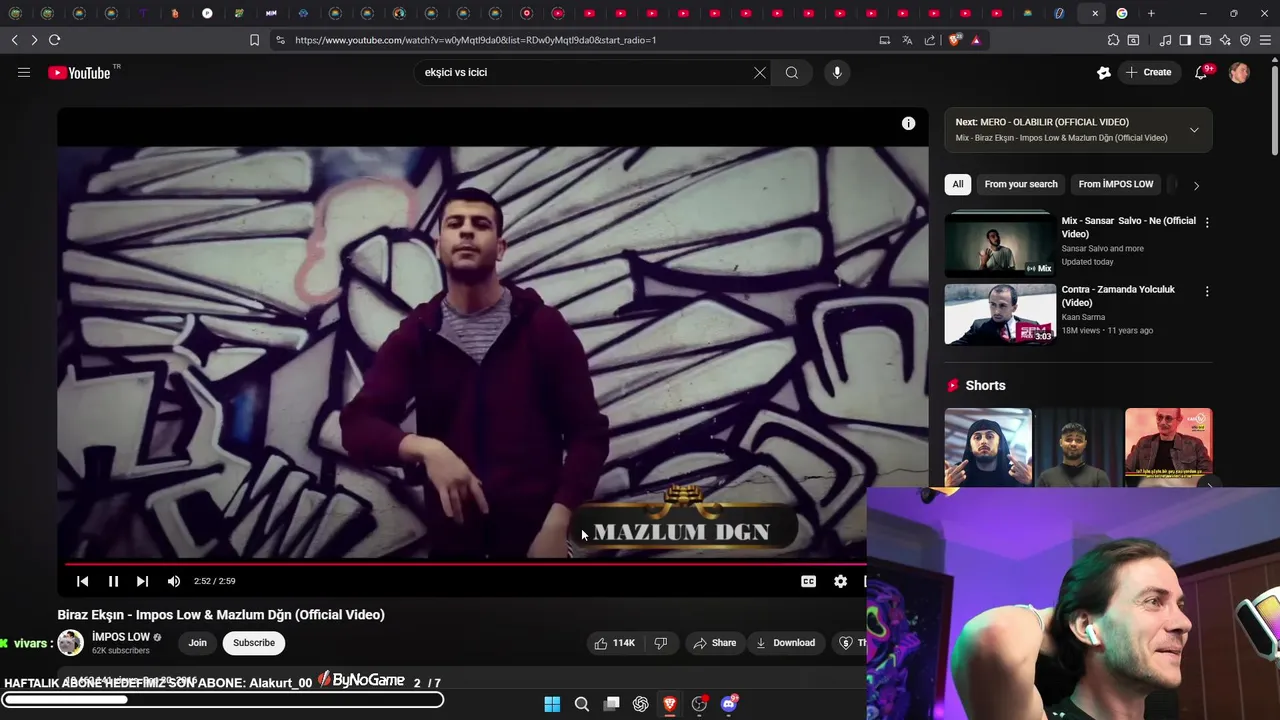Toggle closed captions CC
This screenshot has height=720, width=1280.
coord(808,581)
